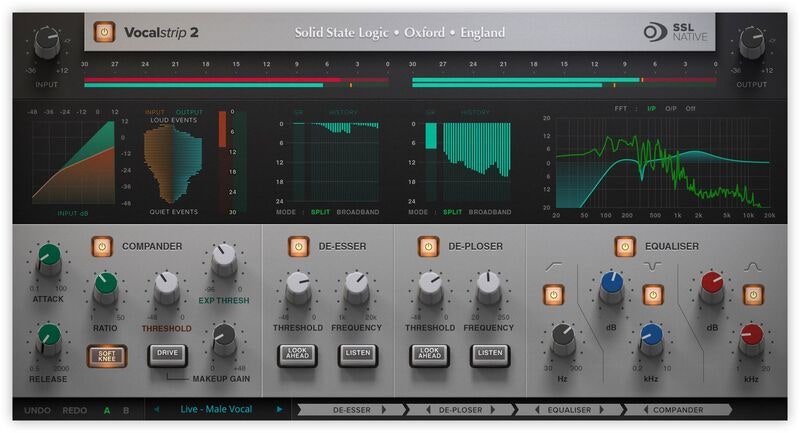
Task: Open the Live - Male Vocal preset list
Action: click(x=218, y=409)
